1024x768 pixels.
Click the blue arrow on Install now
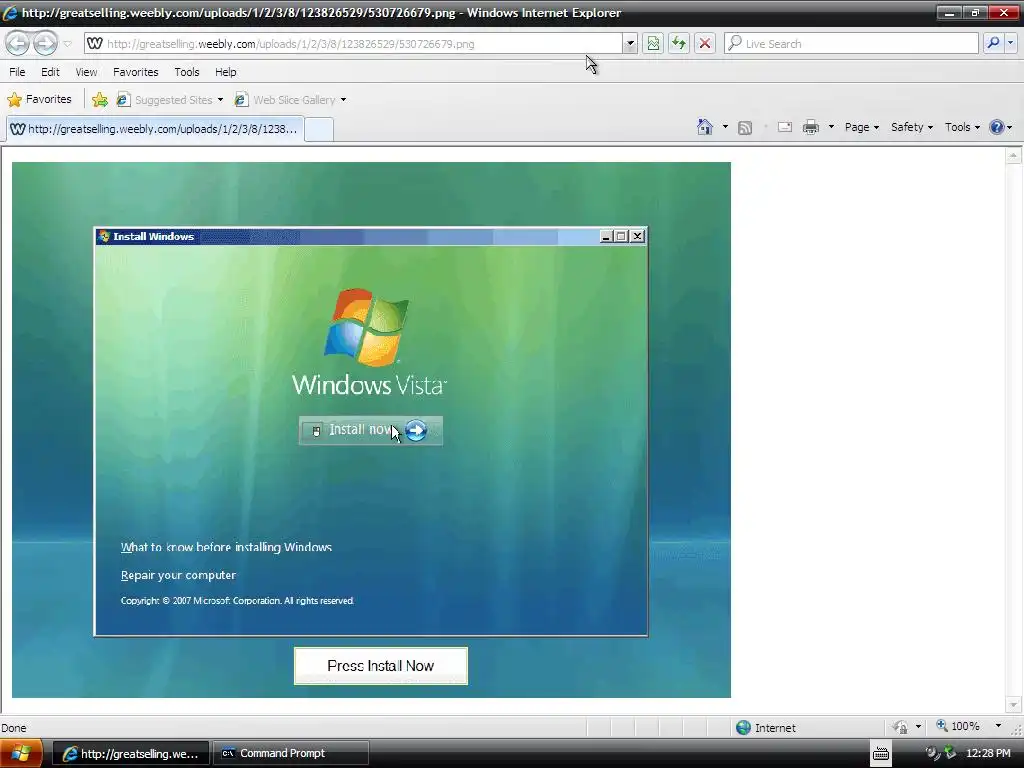(x=416, y=430)
